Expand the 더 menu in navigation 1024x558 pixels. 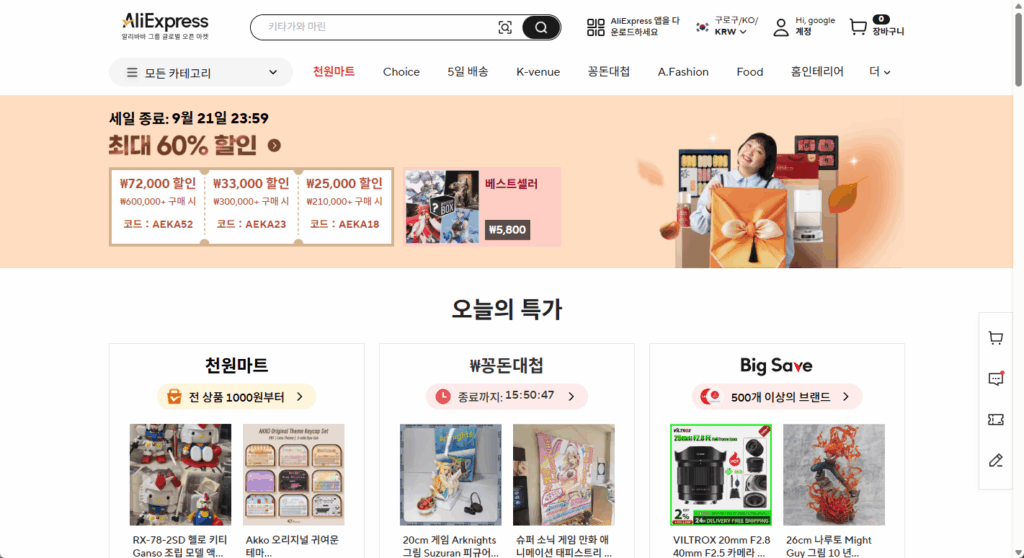pyautogui.click(x=880, y=72)
